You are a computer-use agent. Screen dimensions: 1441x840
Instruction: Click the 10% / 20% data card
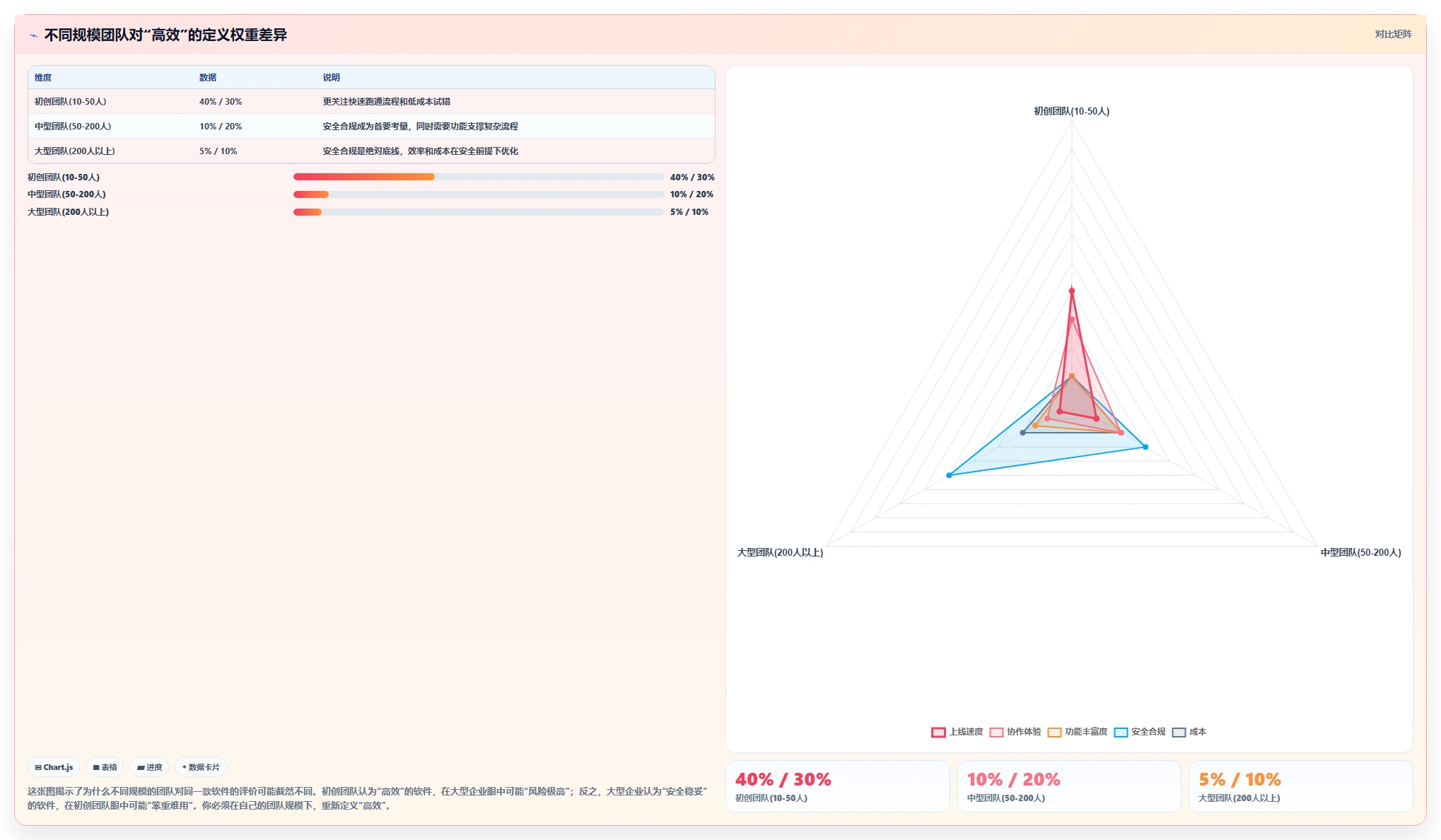click(1069, 786)
